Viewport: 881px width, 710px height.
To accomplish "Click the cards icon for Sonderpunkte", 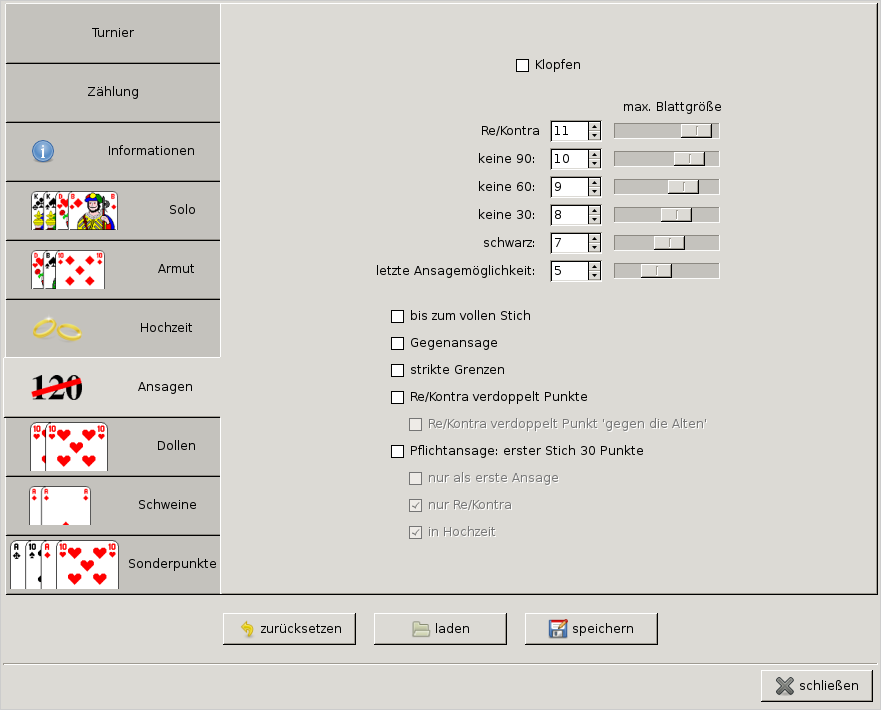I will [64, 564].
